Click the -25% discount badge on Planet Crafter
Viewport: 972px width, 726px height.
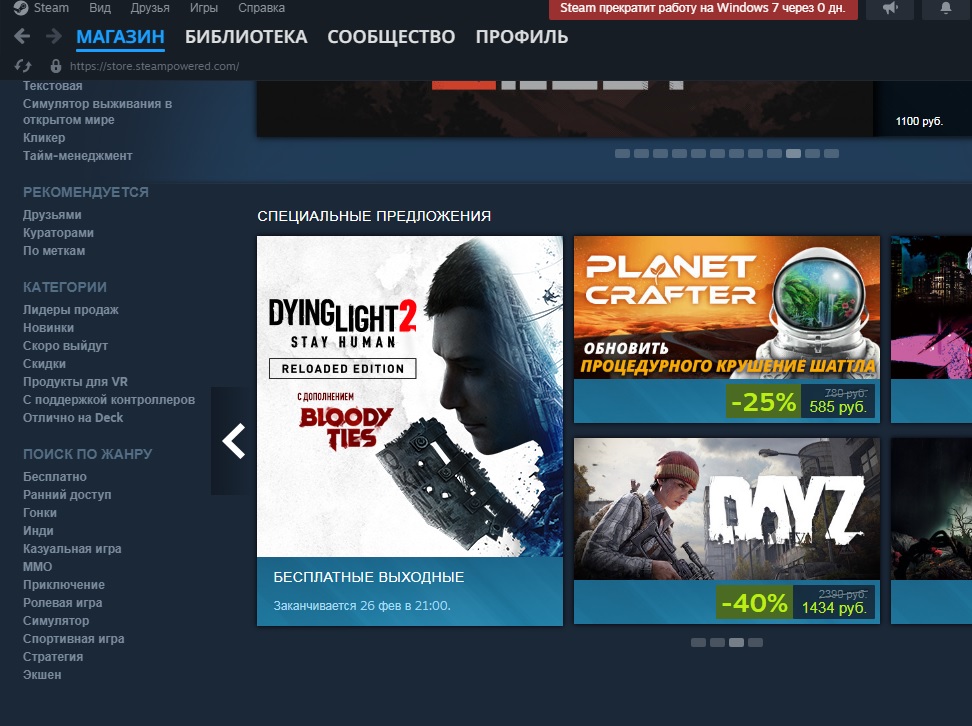point(763,402)
